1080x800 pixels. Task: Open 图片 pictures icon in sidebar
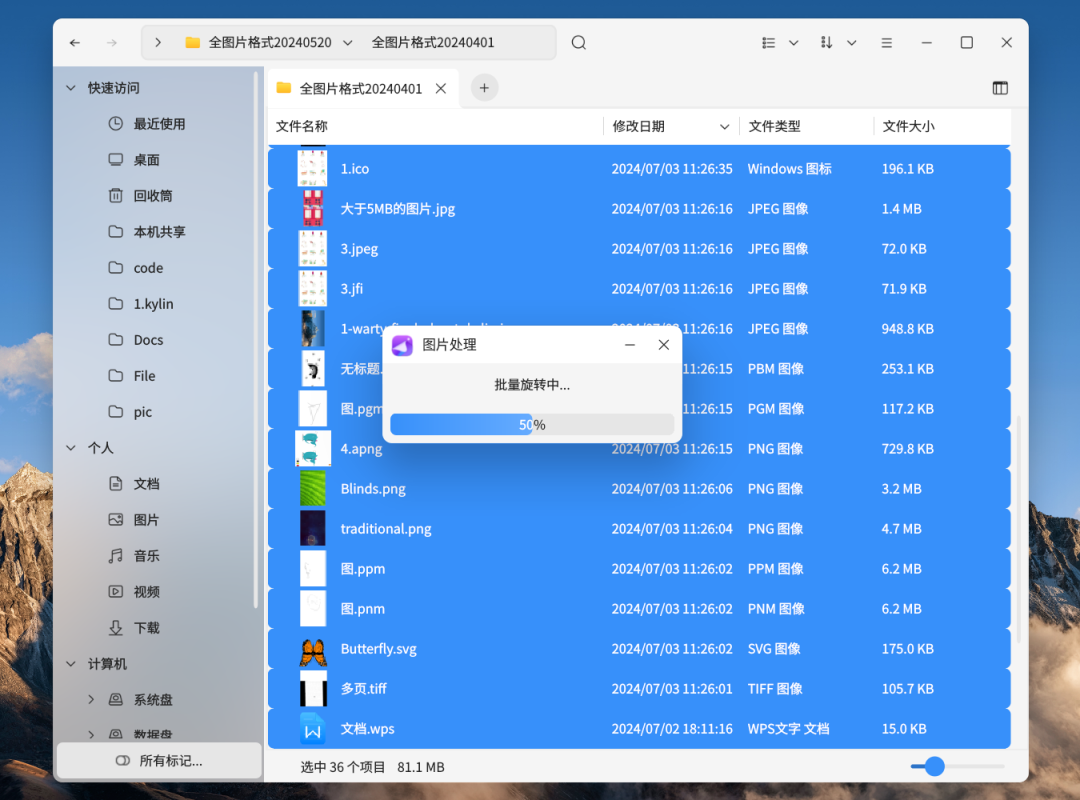coord(116,520)
